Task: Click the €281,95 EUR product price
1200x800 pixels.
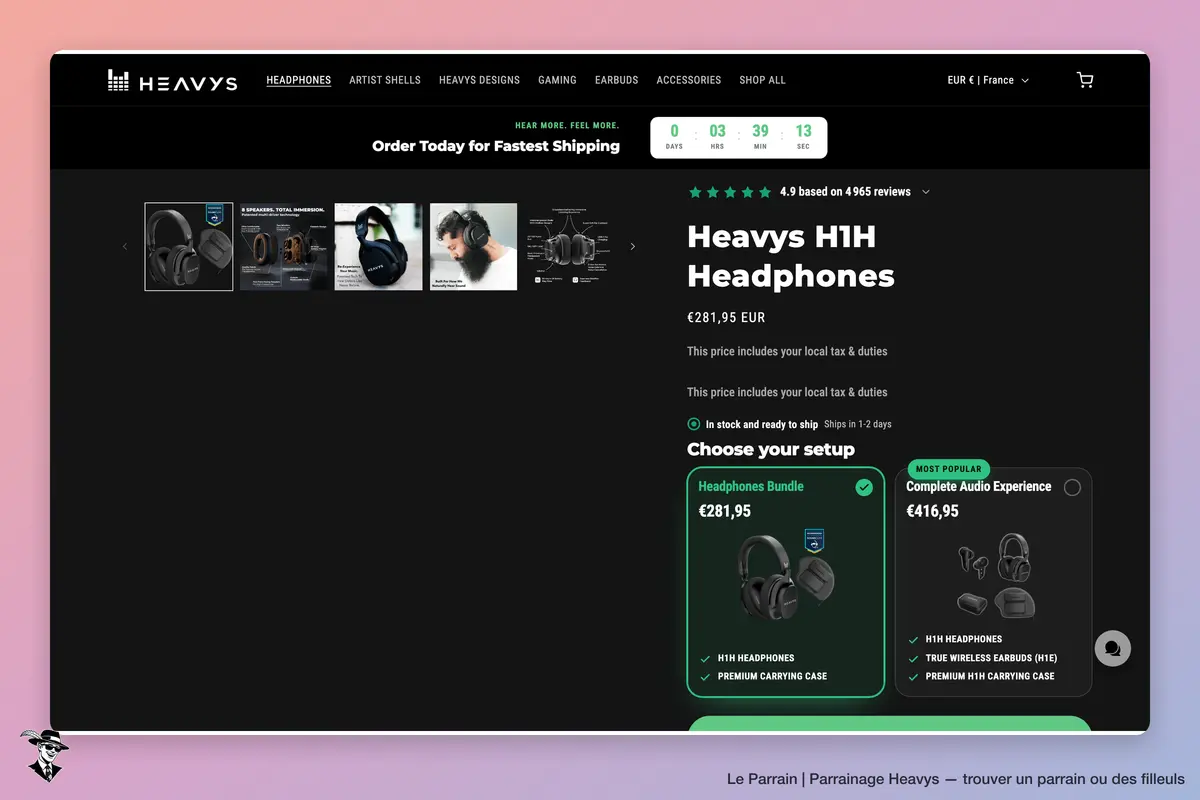Action: tap(726, 318)
